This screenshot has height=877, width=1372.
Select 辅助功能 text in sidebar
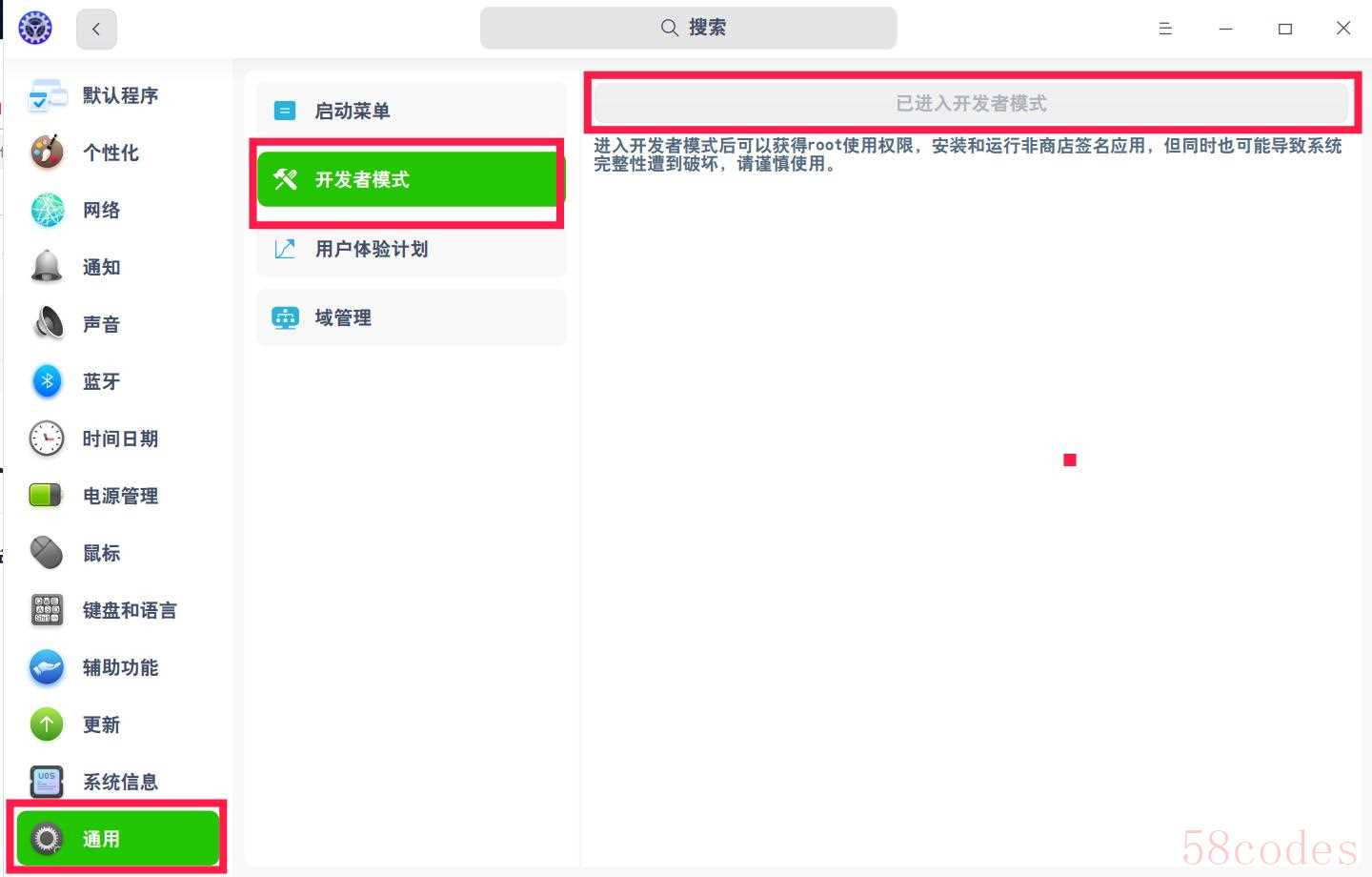[120, 667]
